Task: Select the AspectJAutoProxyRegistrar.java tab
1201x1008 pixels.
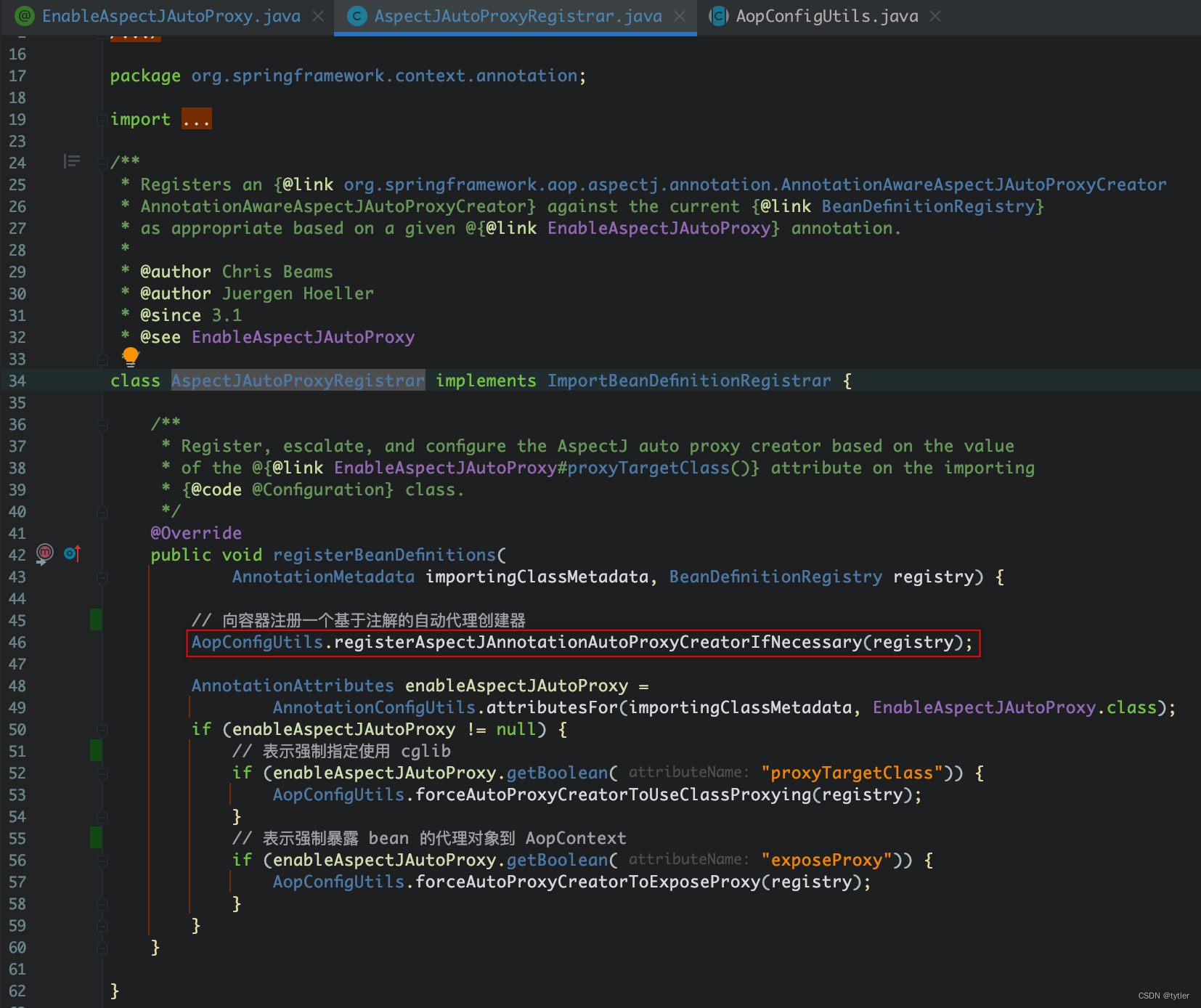Action: (518, 16)
